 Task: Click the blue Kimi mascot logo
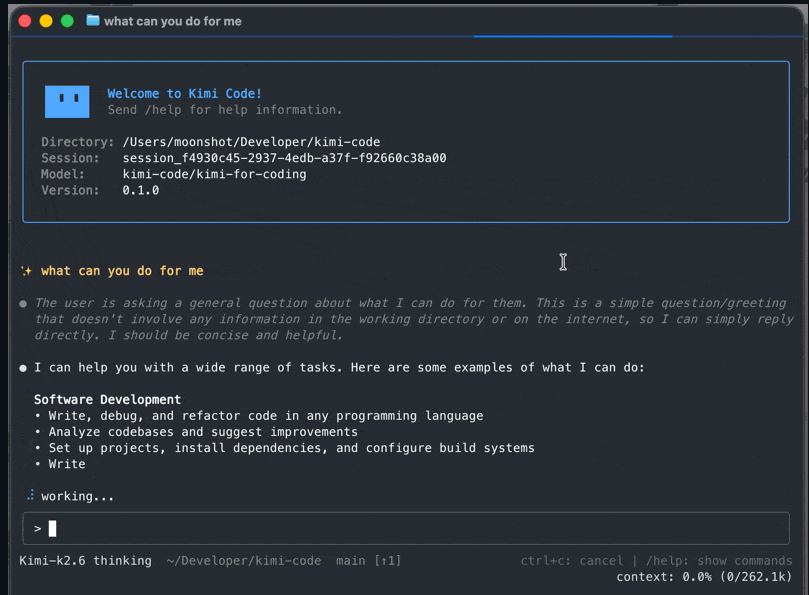(x=67, y=102)
